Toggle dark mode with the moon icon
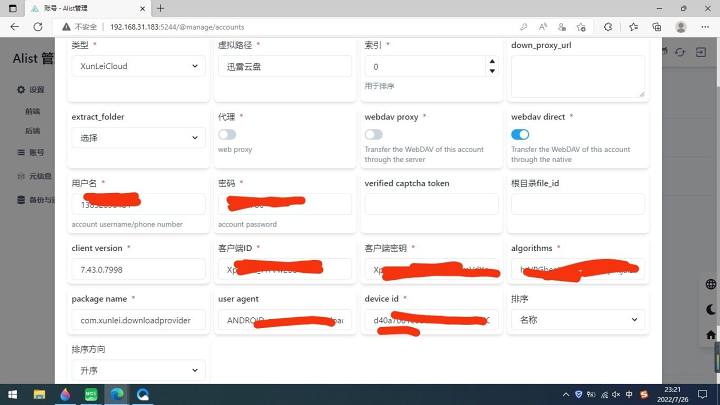 (711, 309)
